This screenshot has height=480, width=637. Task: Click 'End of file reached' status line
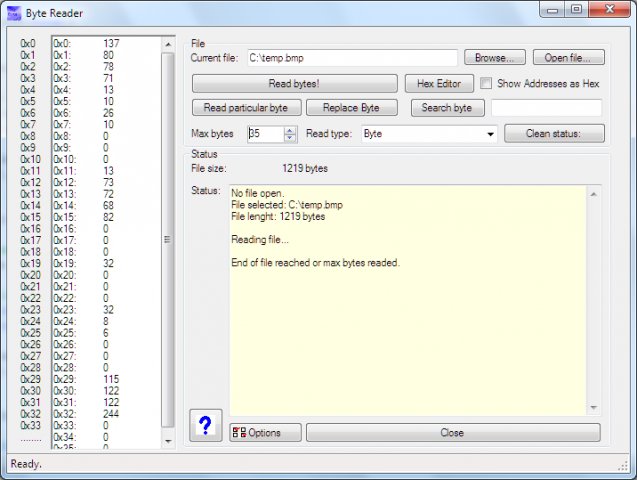(x=316, y=263)
